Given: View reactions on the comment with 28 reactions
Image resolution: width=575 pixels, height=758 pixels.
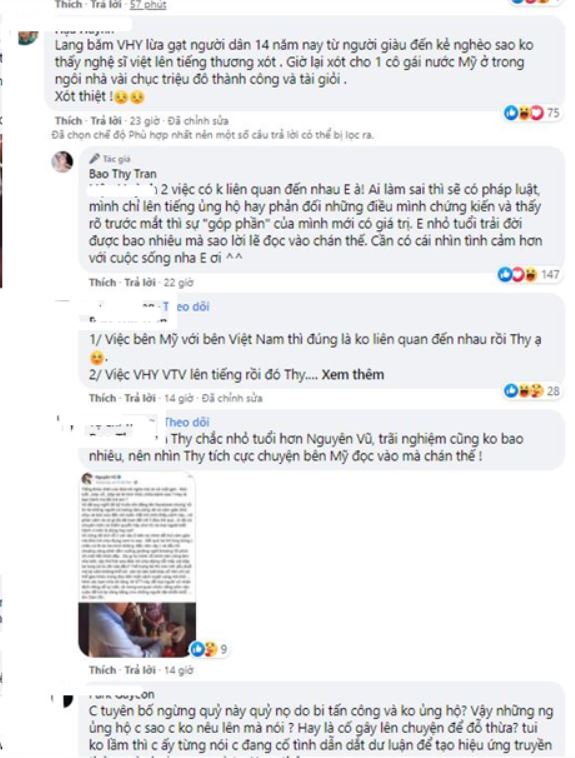Looking at the screenshot, I should (524, 391).
